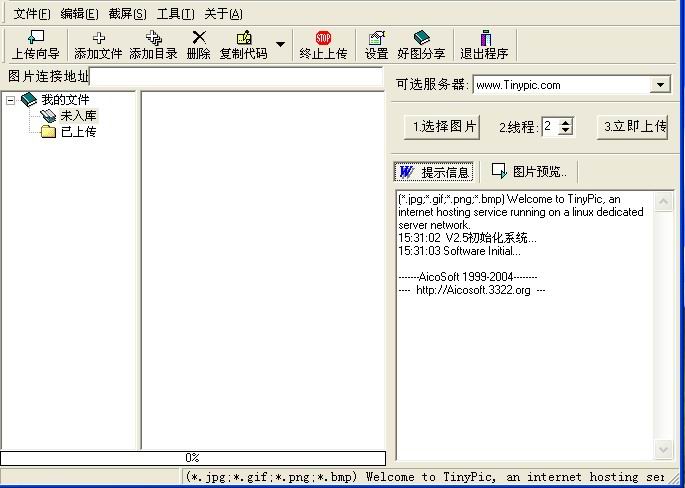Click the 1.选择图片 button
The width and height of the screenshot is (685, 488).
point(444,127)
